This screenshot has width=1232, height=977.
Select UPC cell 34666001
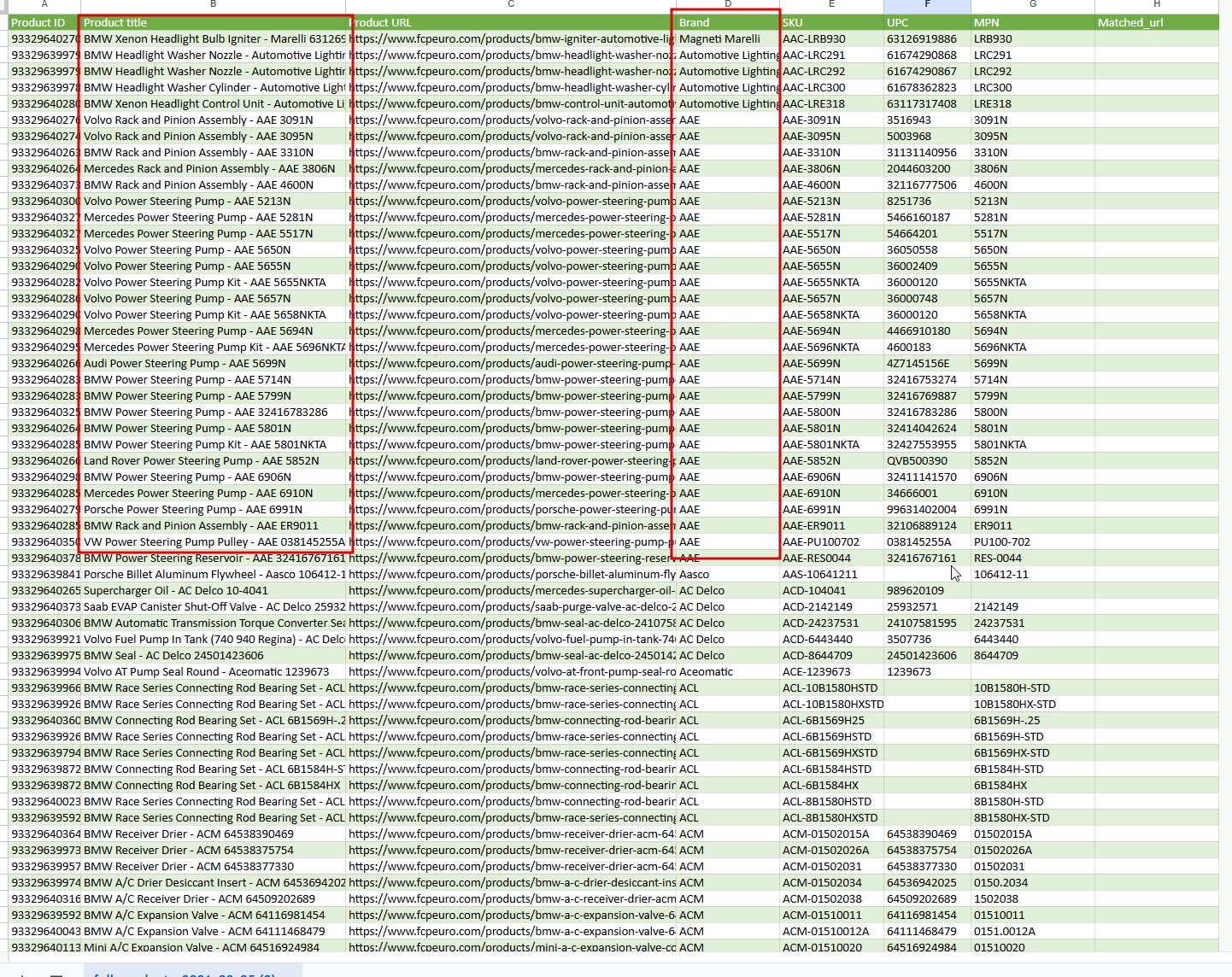927,493
